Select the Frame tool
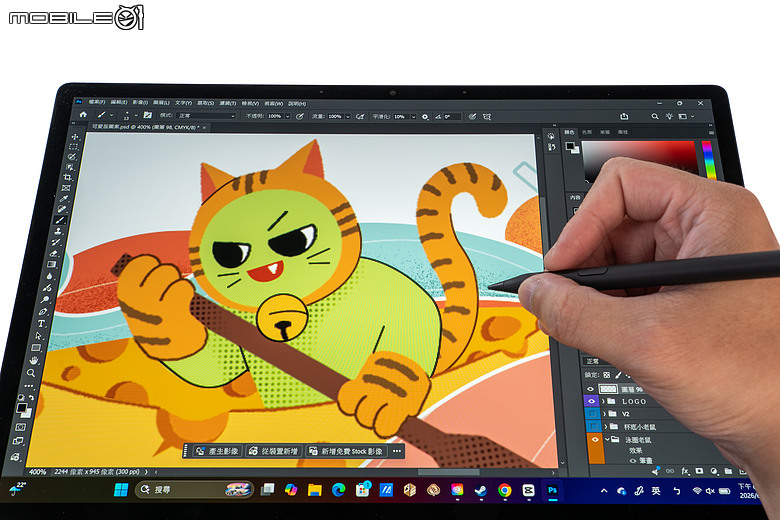This screenshot has width=780, height=520. [66, 188]
